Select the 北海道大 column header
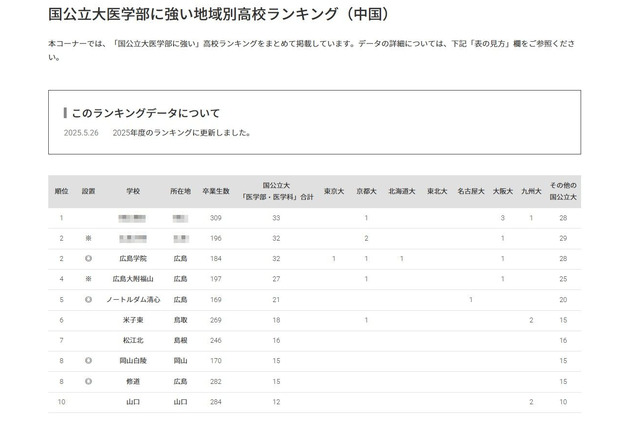The width and height of the screenshot is (640, 426). tap(401, 191)
